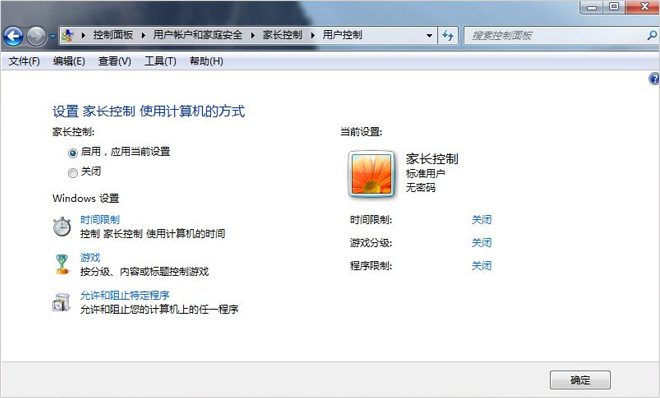This screenshot has height=398, width=660.
Task: Open the 查看(V) menu
Action: click(114, 61)
